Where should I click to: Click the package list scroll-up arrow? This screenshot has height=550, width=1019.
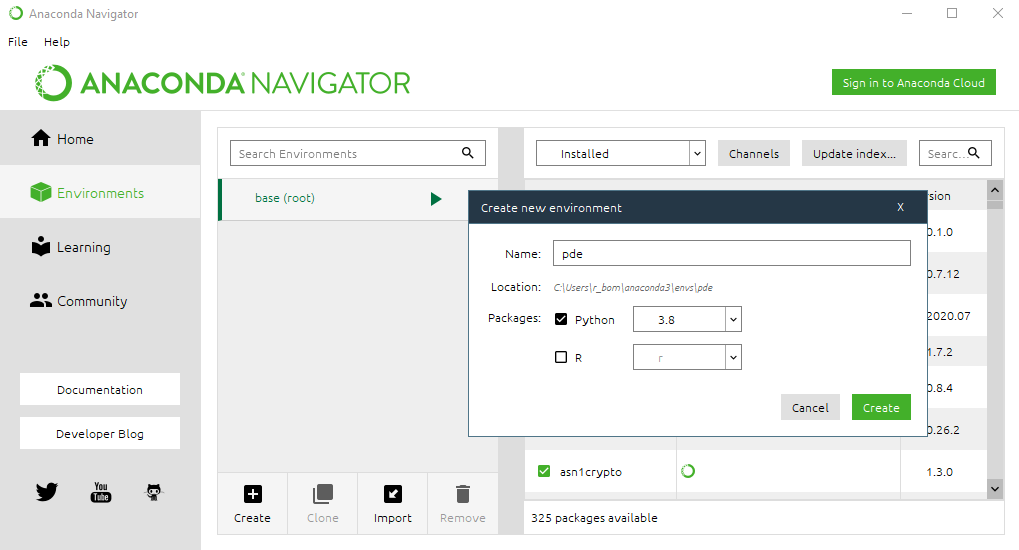pyautogui.click(x=995, y=190)
